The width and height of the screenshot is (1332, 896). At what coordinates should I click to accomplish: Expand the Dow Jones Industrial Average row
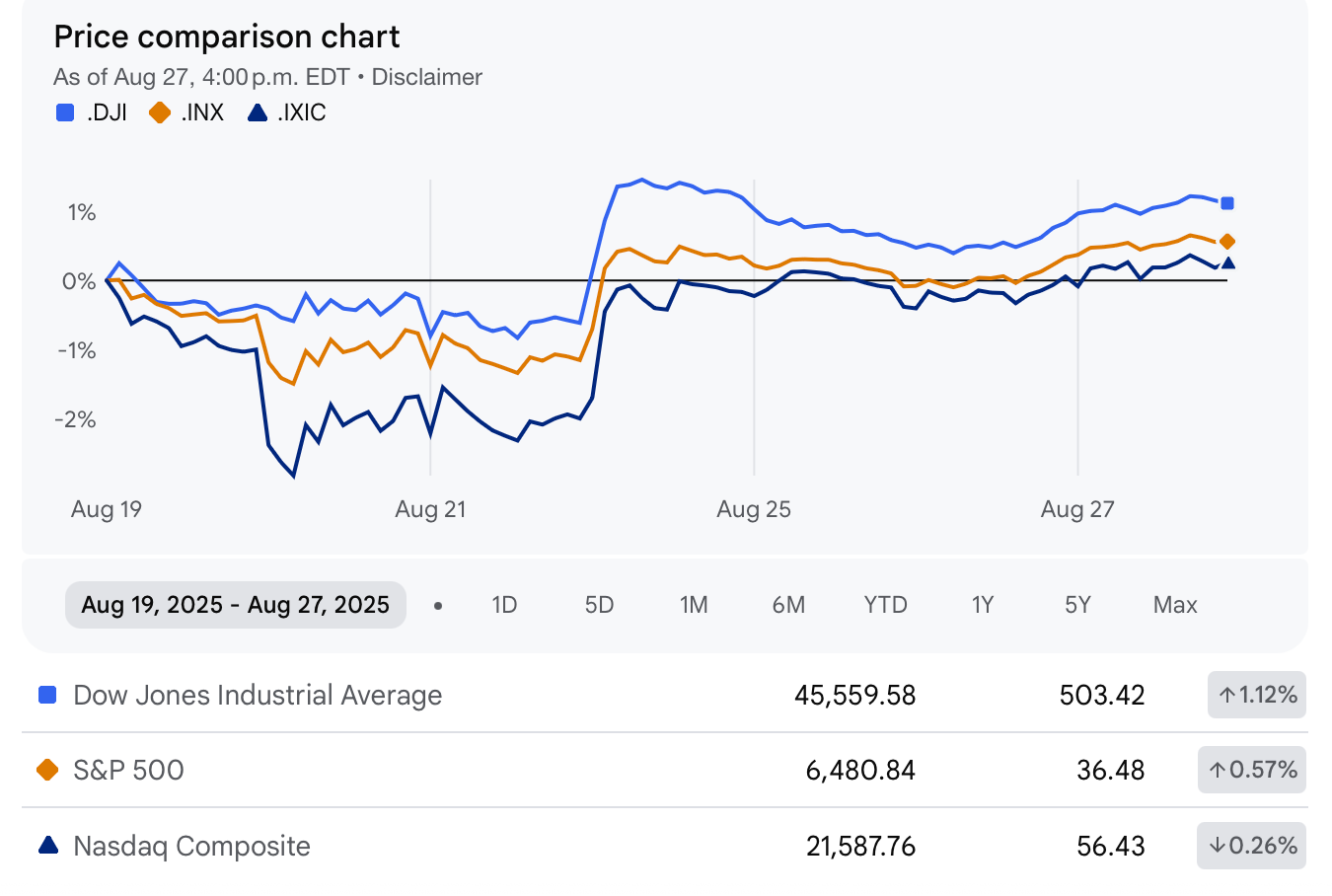[x=257, y=695]
